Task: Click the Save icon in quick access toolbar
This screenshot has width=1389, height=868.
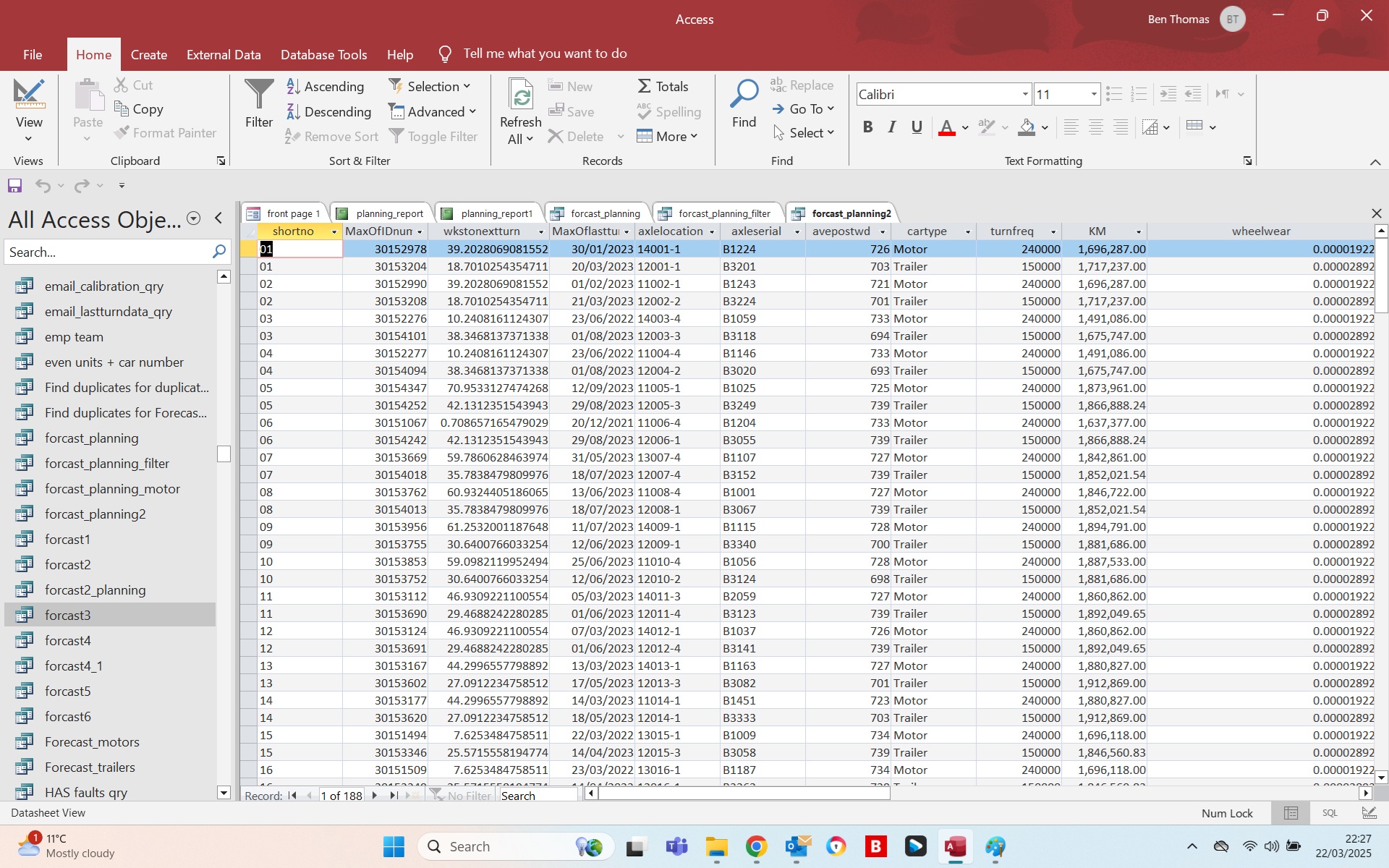Action: click(x=14, y=186)
